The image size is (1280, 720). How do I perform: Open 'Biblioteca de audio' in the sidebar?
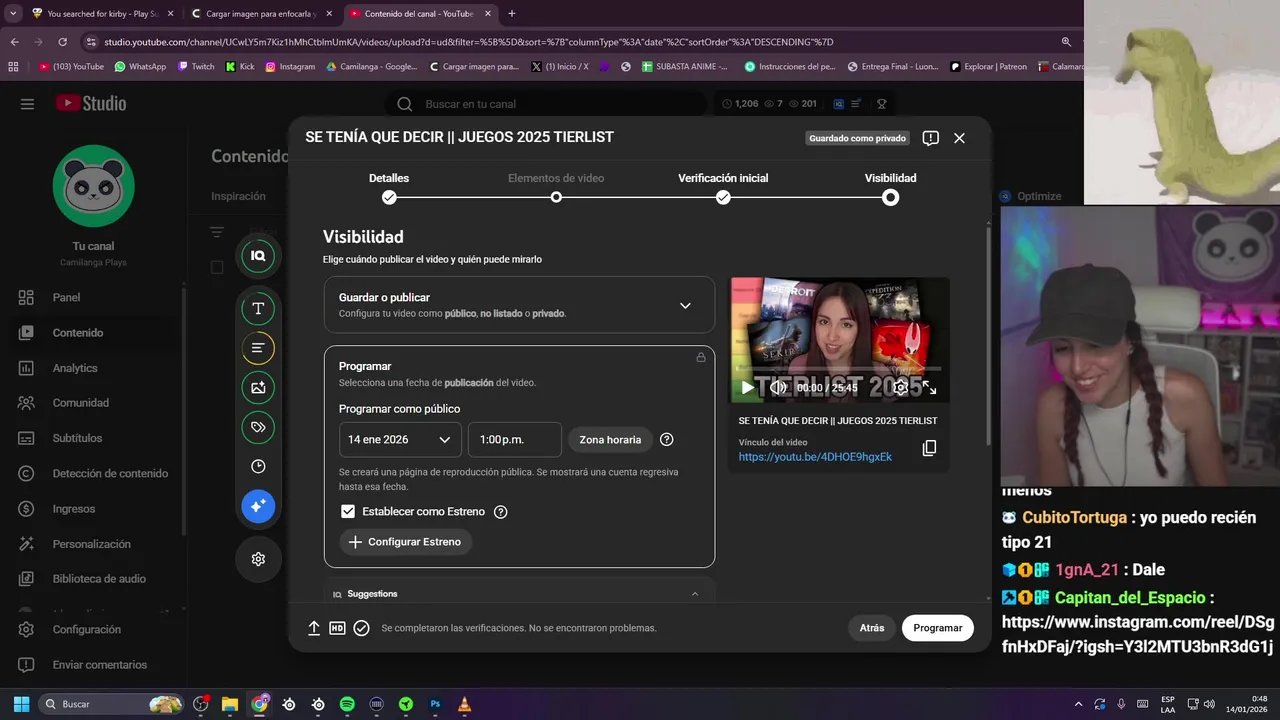point(93,579)
